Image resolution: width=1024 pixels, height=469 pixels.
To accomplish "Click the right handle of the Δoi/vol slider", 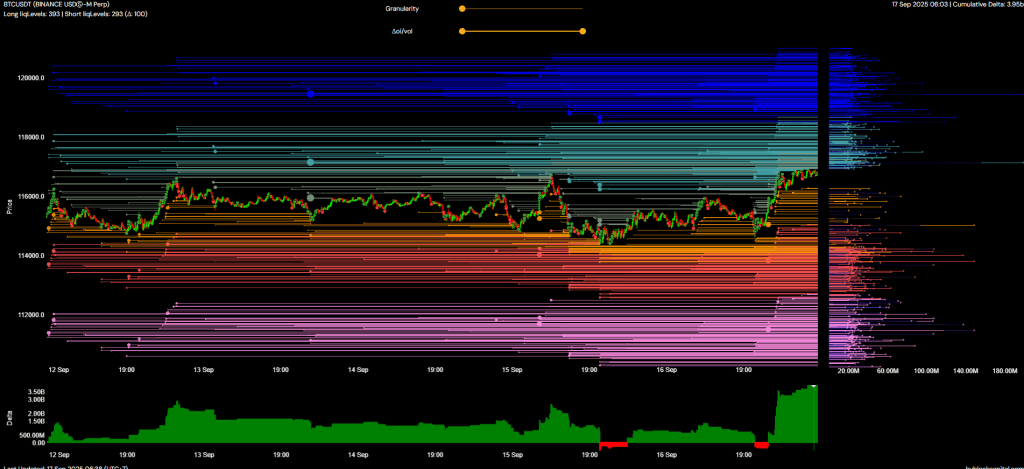I will point(583,31).
